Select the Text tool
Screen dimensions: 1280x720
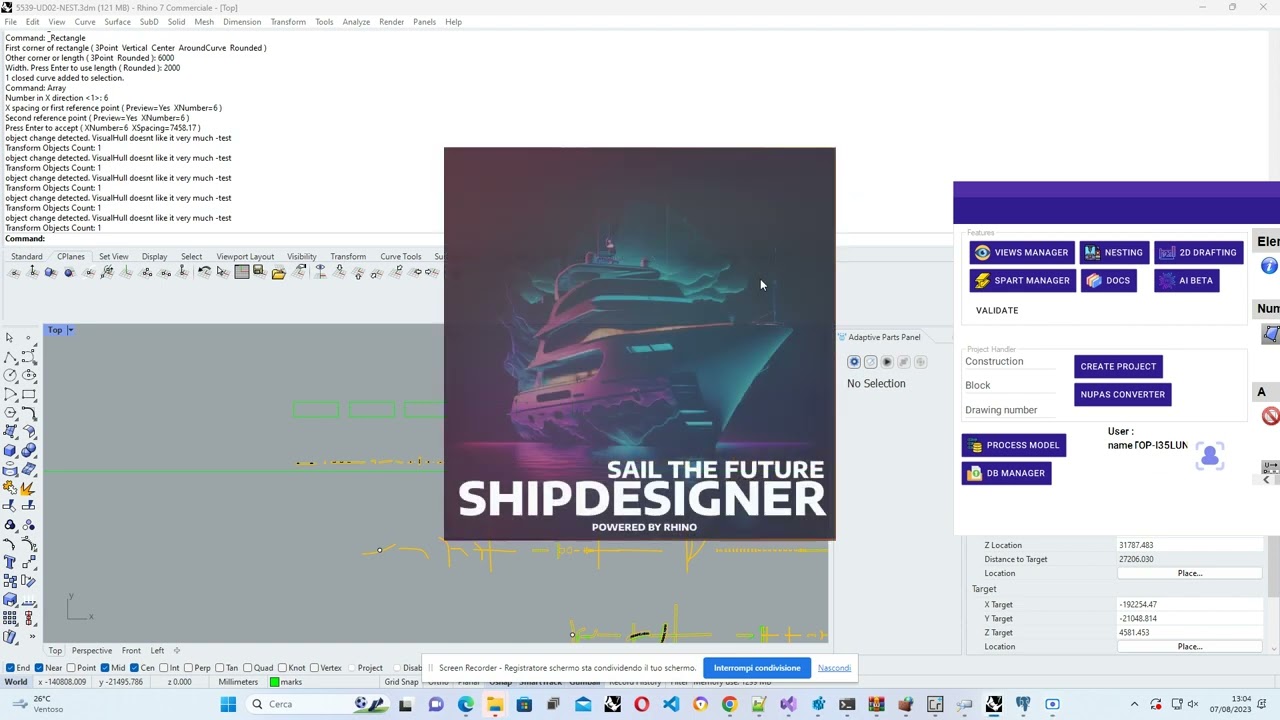(10, 562)
